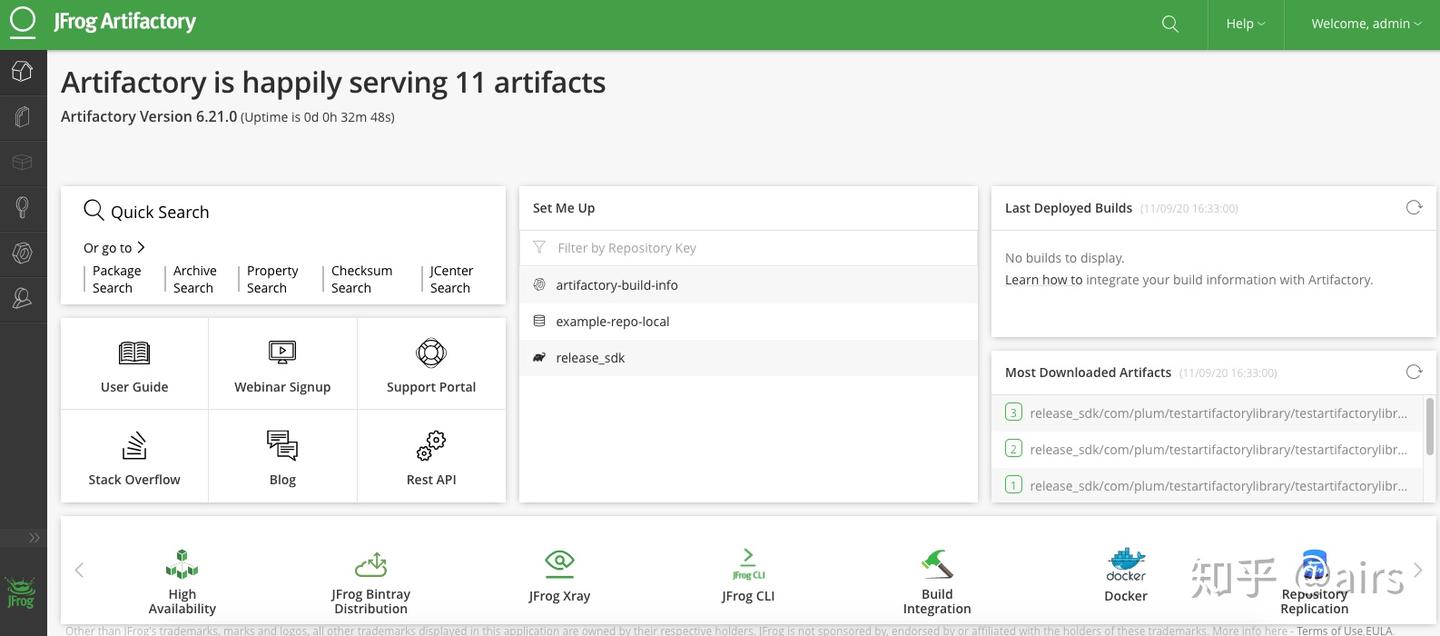Open the Stack Overflow tile
The width and height of the screenshot is (1440, 636).
click(x=134, y=456)
